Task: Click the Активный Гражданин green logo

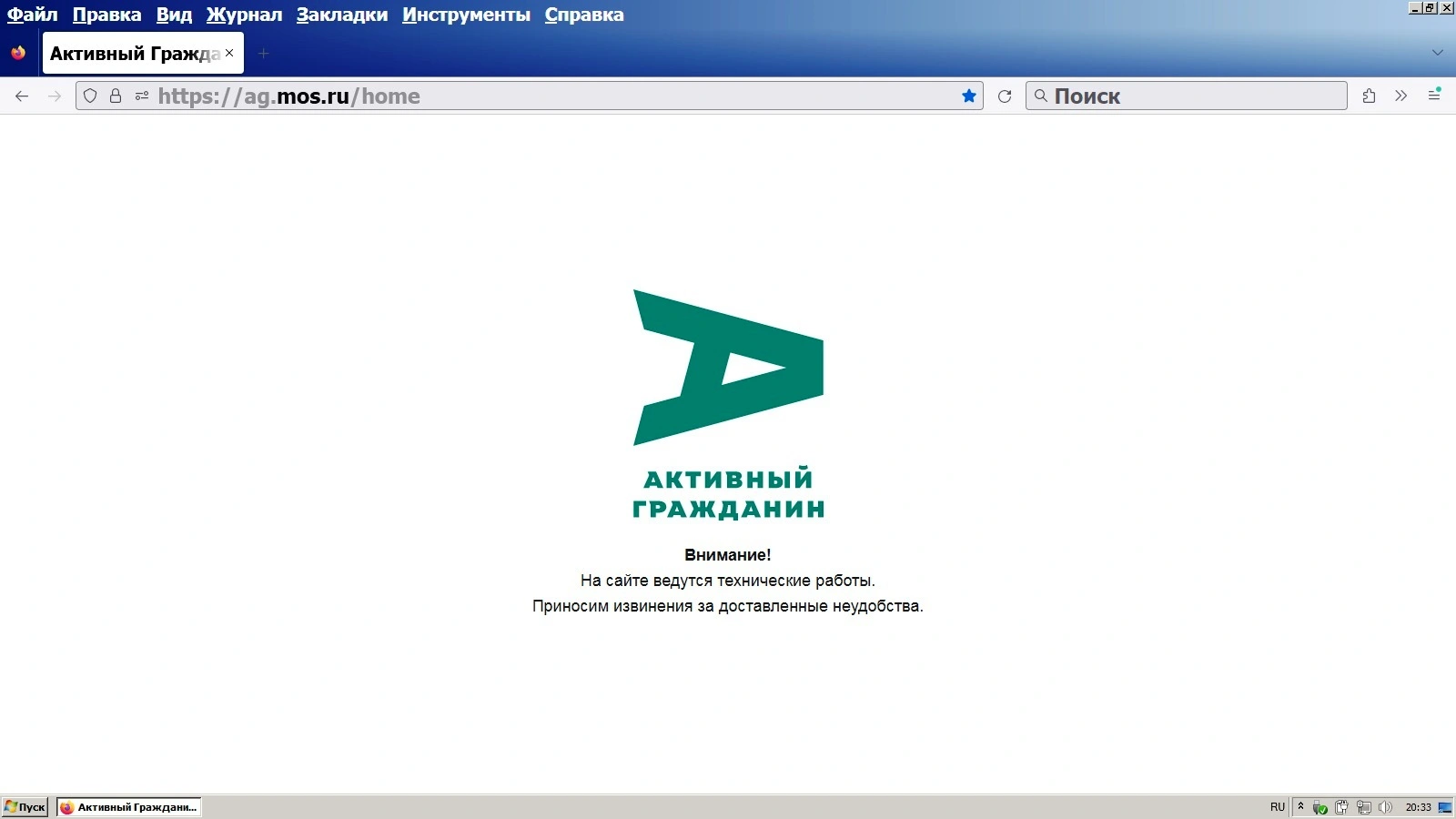Action: click(728, 404)
